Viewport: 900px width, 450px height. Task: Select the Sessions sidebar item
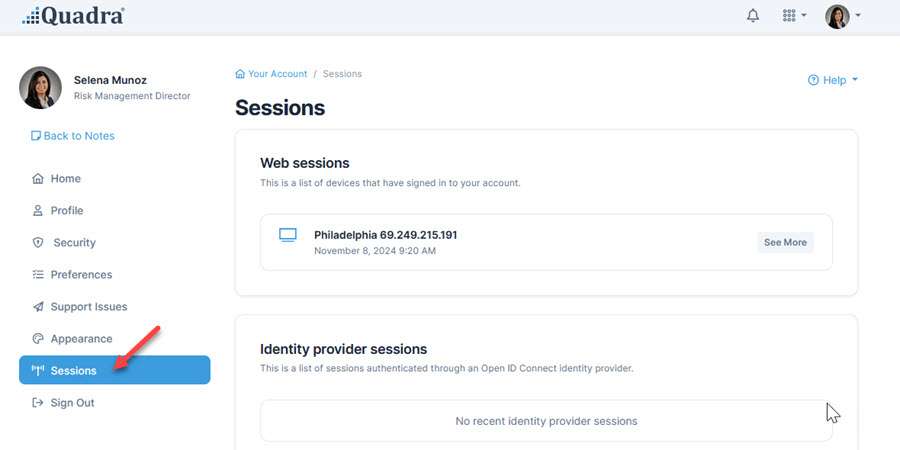(x=115, y=370)
